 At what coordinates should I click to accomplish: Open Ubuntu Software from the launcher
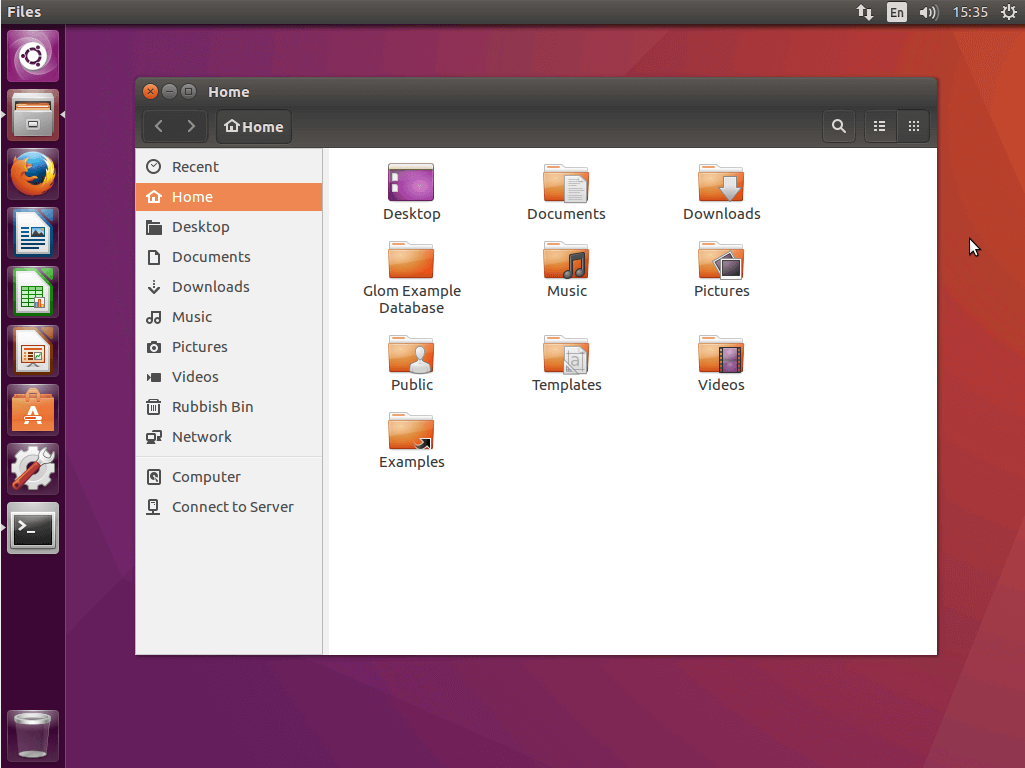[x=33, y=410]
